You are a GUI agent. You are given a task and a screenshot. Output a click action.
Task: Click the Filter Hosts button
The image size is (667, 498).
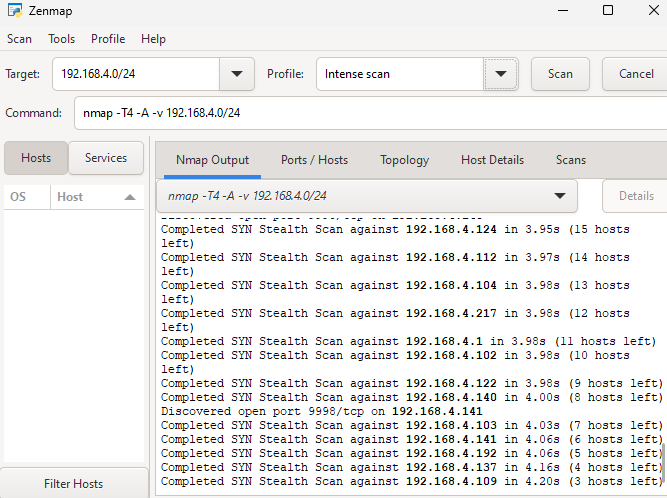(74, 484)
